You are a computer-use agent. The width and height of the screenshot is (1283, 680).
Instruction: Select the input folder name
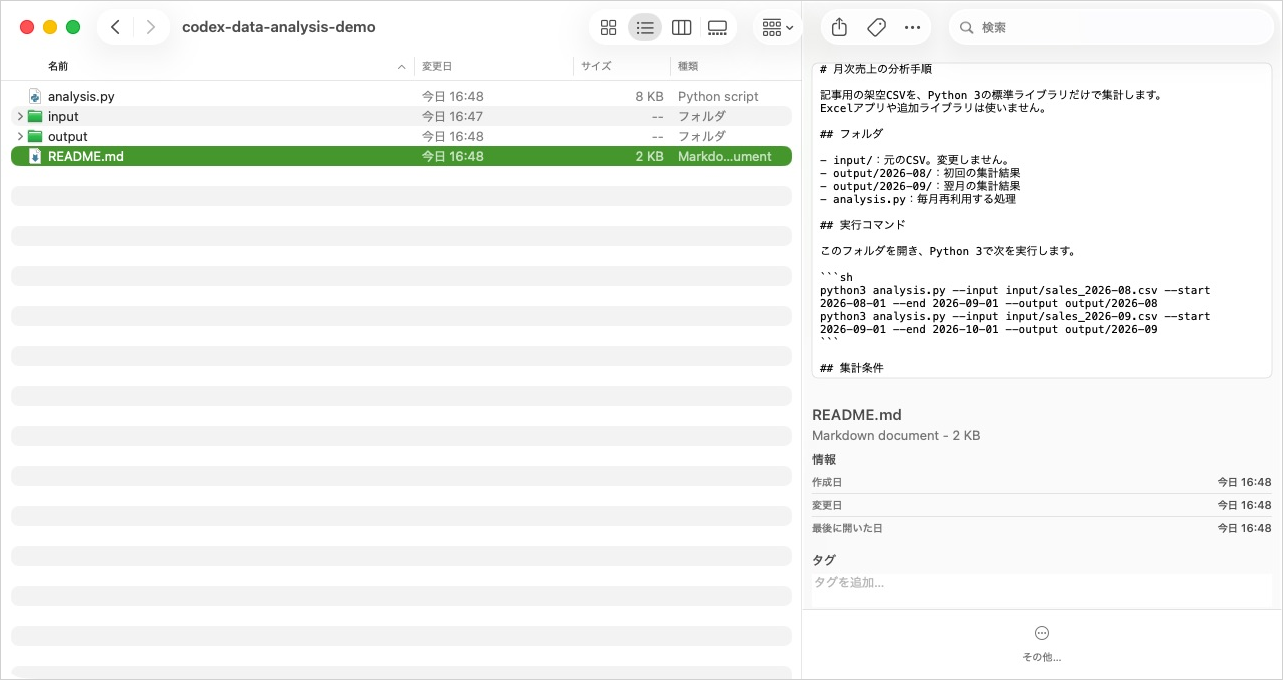63,117
